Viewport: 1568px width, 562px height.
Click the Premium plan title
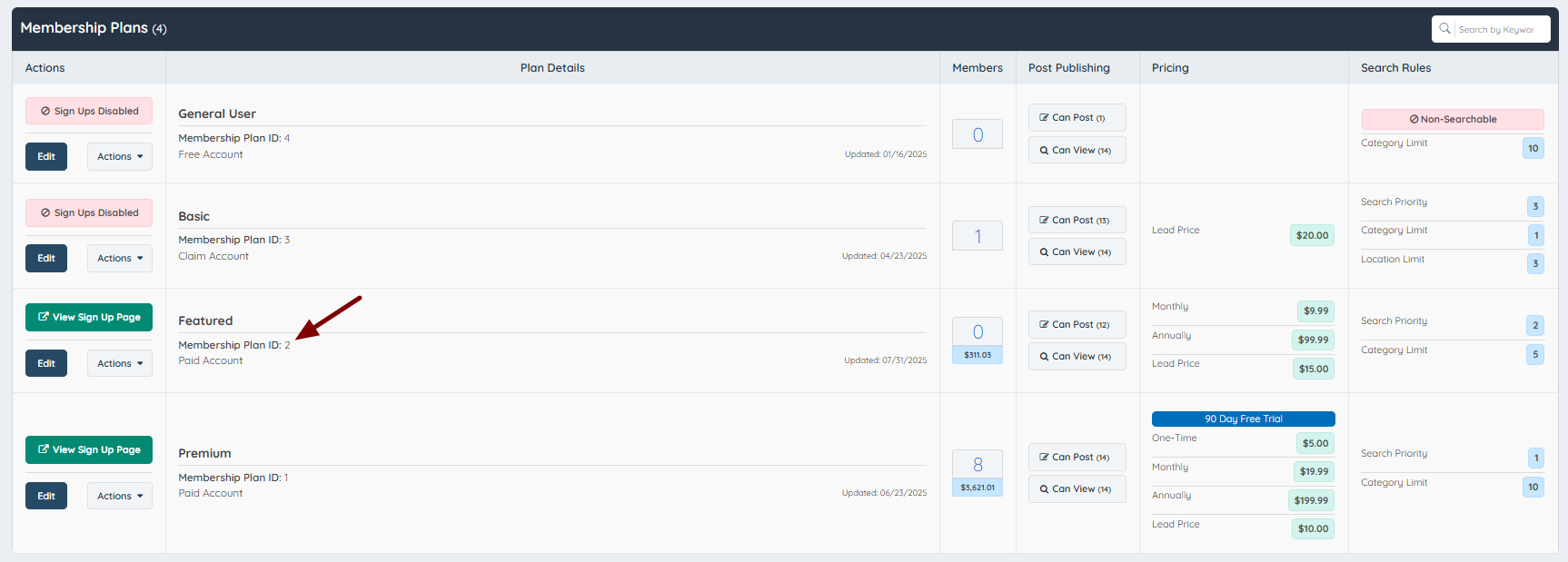point(204,453)
